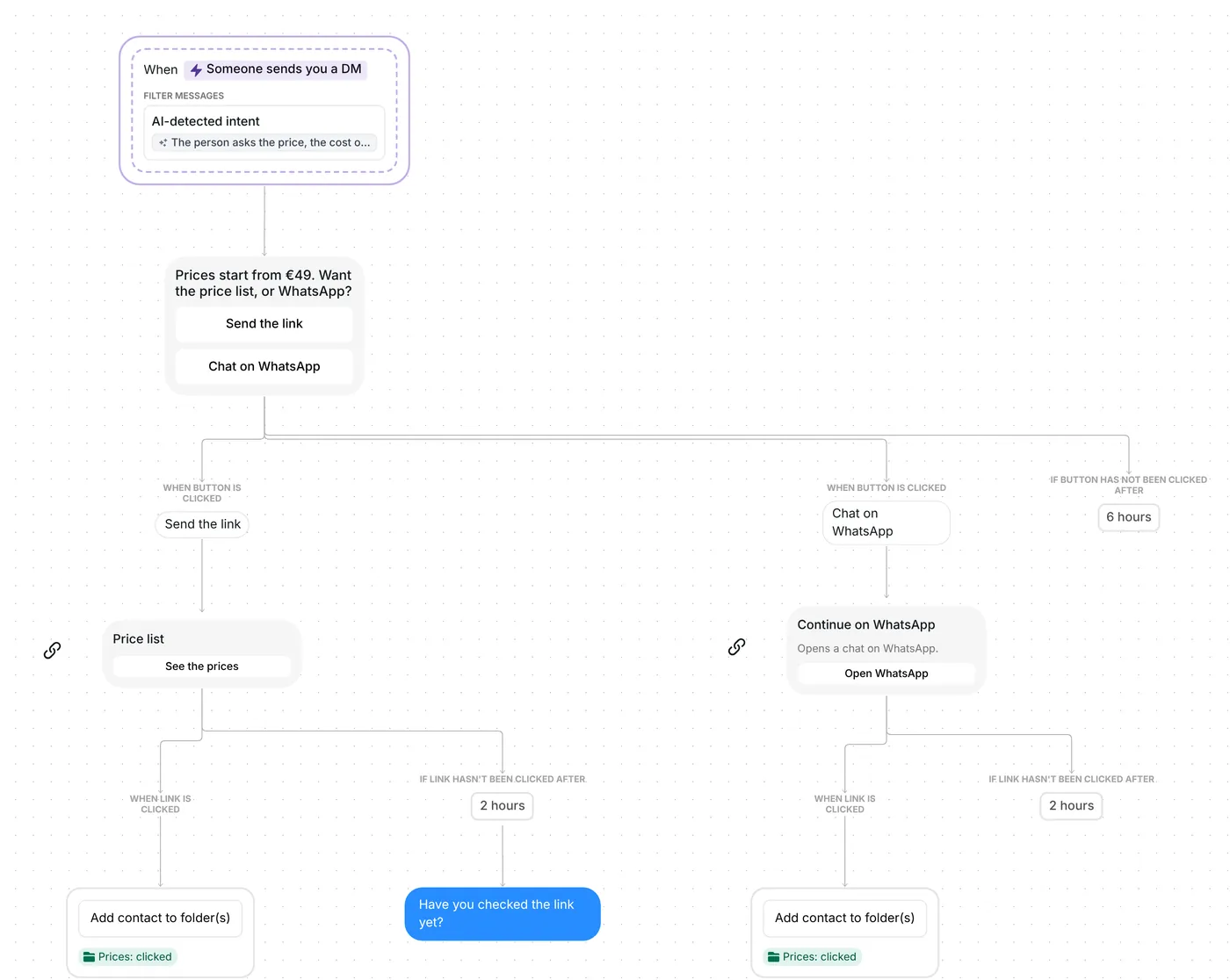Select the 'Send the link' condition pill
This screenshot has width=1230, height=980.
tap(202, 524)
